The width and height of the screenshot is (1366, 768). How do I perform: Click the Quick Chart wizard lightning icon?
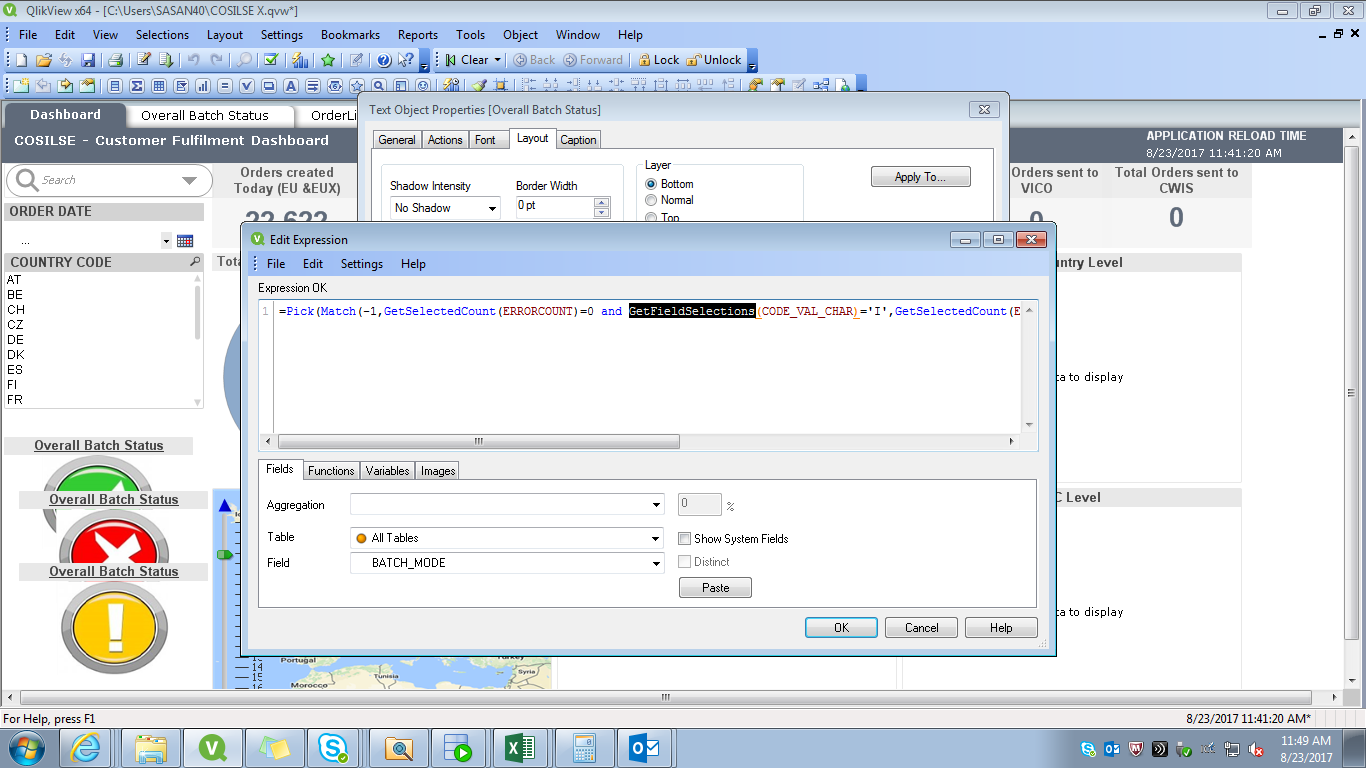click(x=301, y=60)
